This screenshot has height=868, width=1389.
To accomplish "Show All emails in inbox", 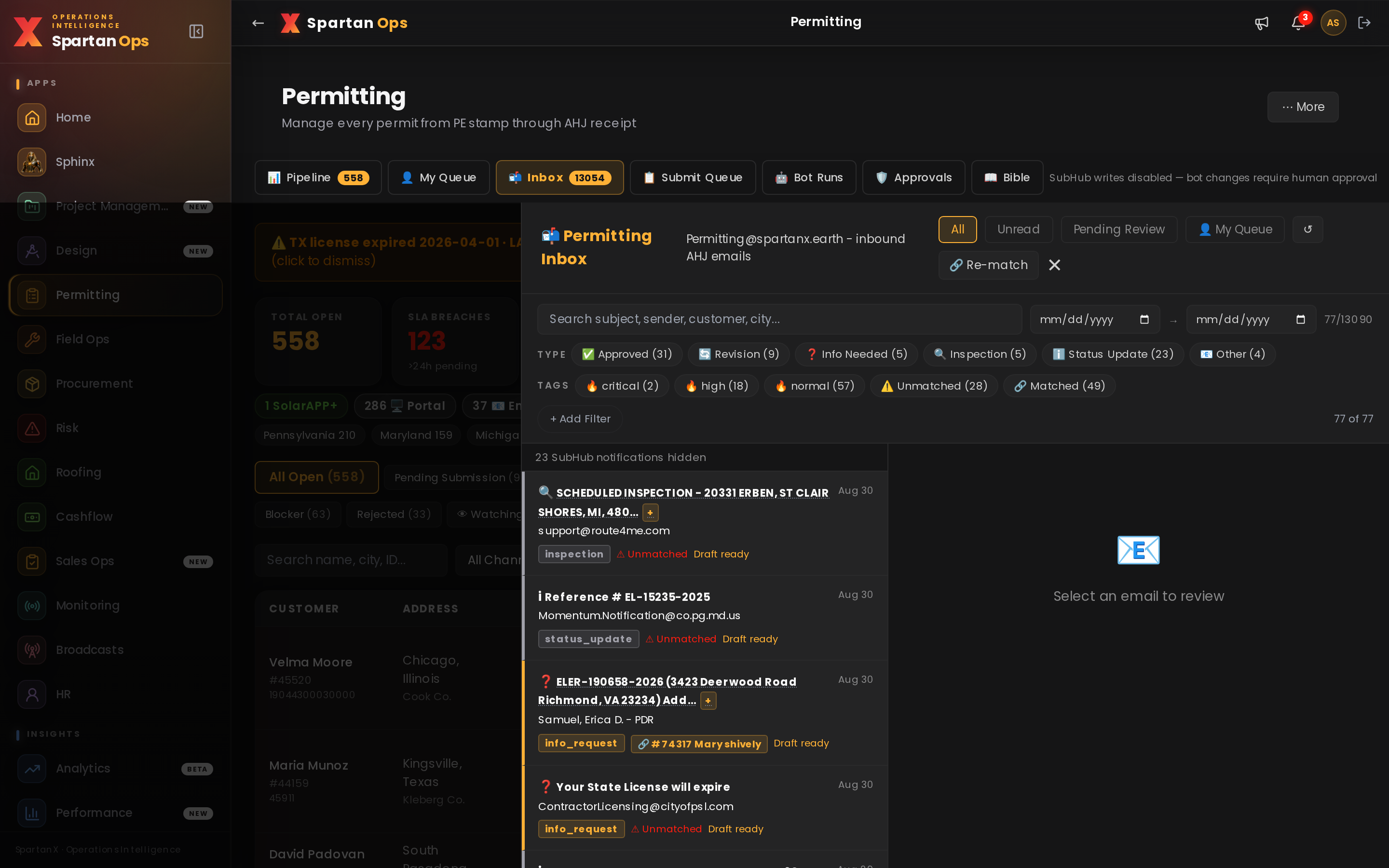I will click(957, 229).
